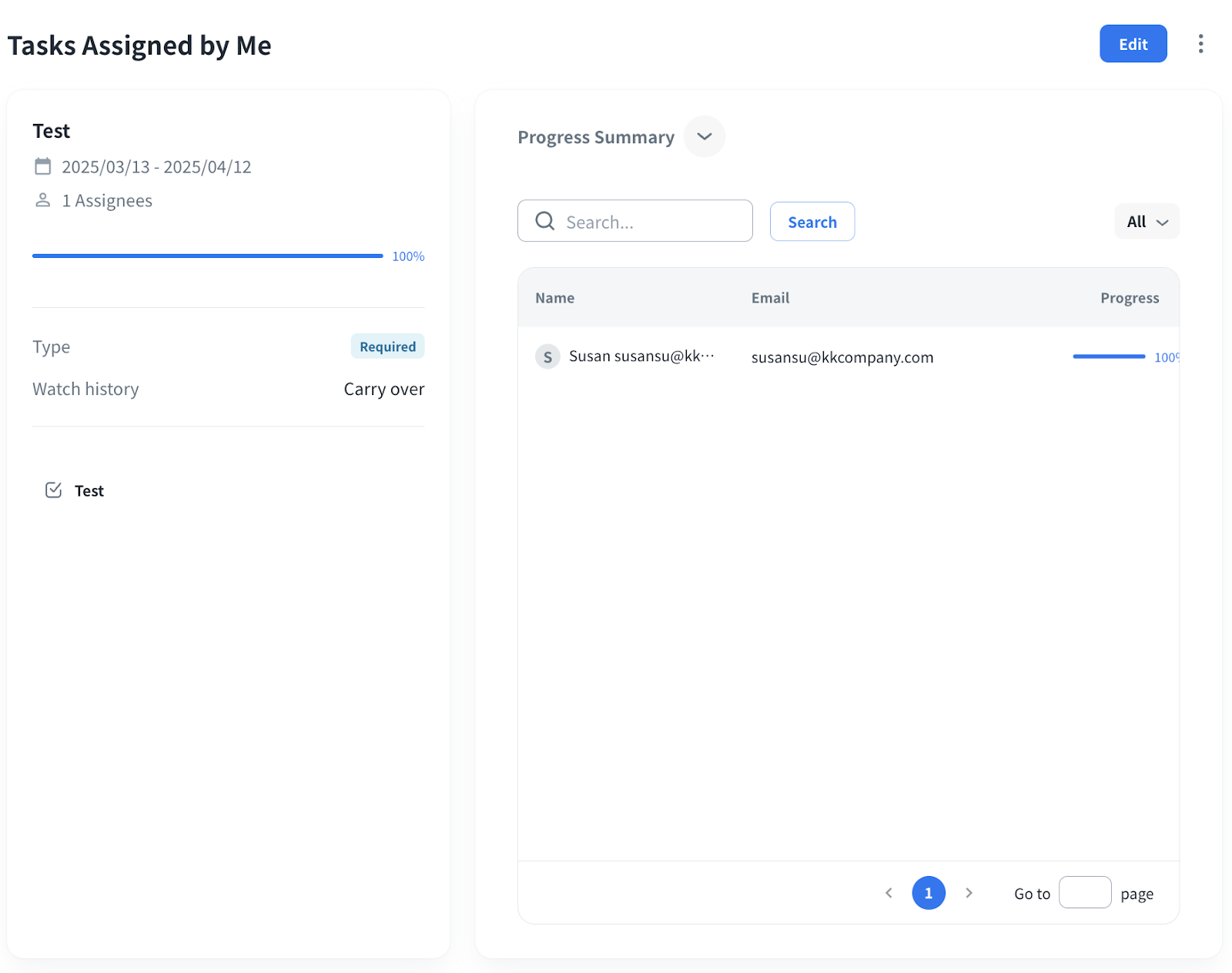Click the Edit button
Image resolution: width=1232 pixels, height=973 pixels.
click(x=1133, y=44)
